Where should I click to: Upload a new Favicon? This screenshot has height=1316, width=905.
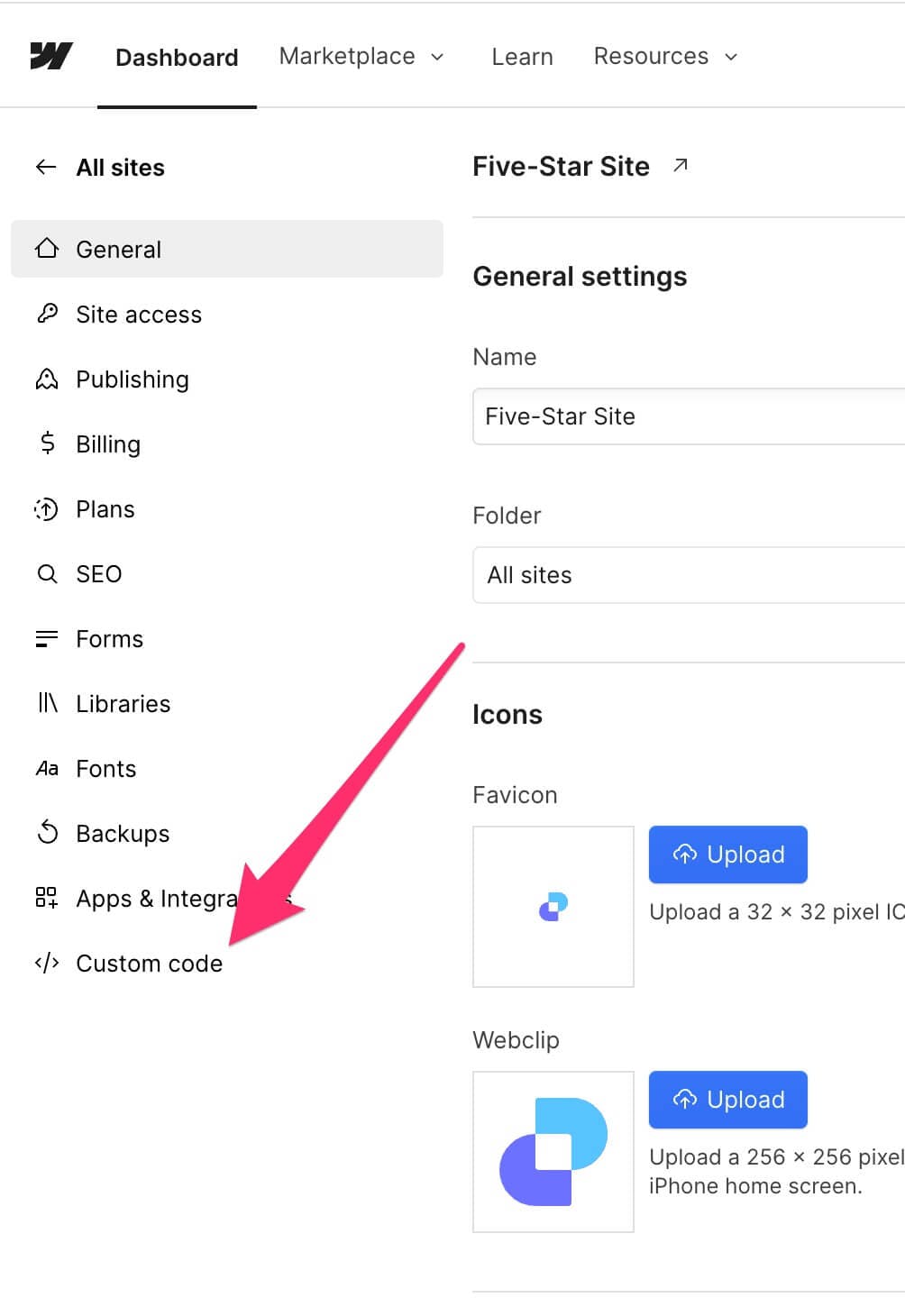click(728, 854)
